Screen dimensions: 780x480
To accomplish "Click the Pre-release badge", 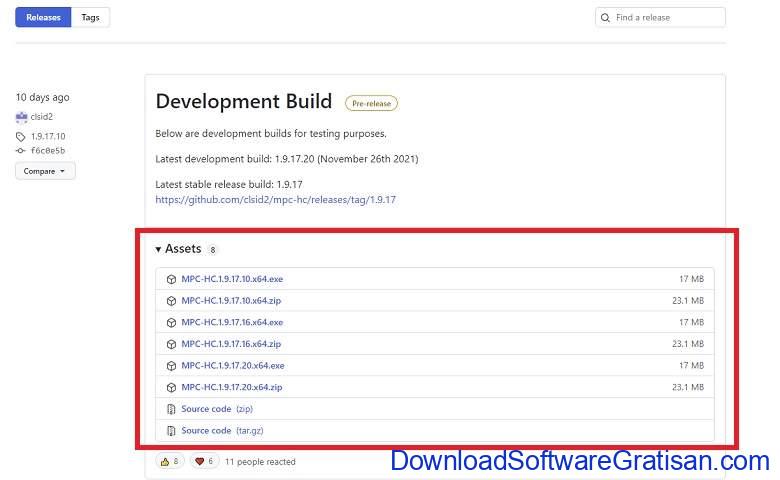I will (x=372, y=103).
